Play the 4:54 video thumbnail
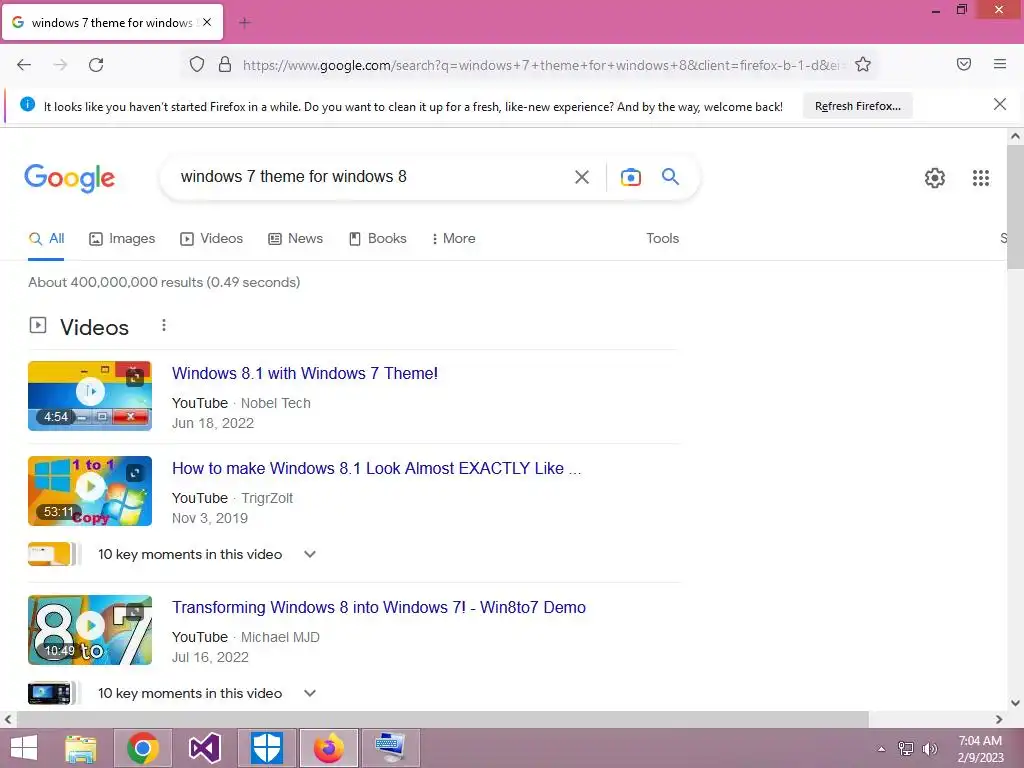The height and width of the screenshot is (768, 1024). pos(90,396)
